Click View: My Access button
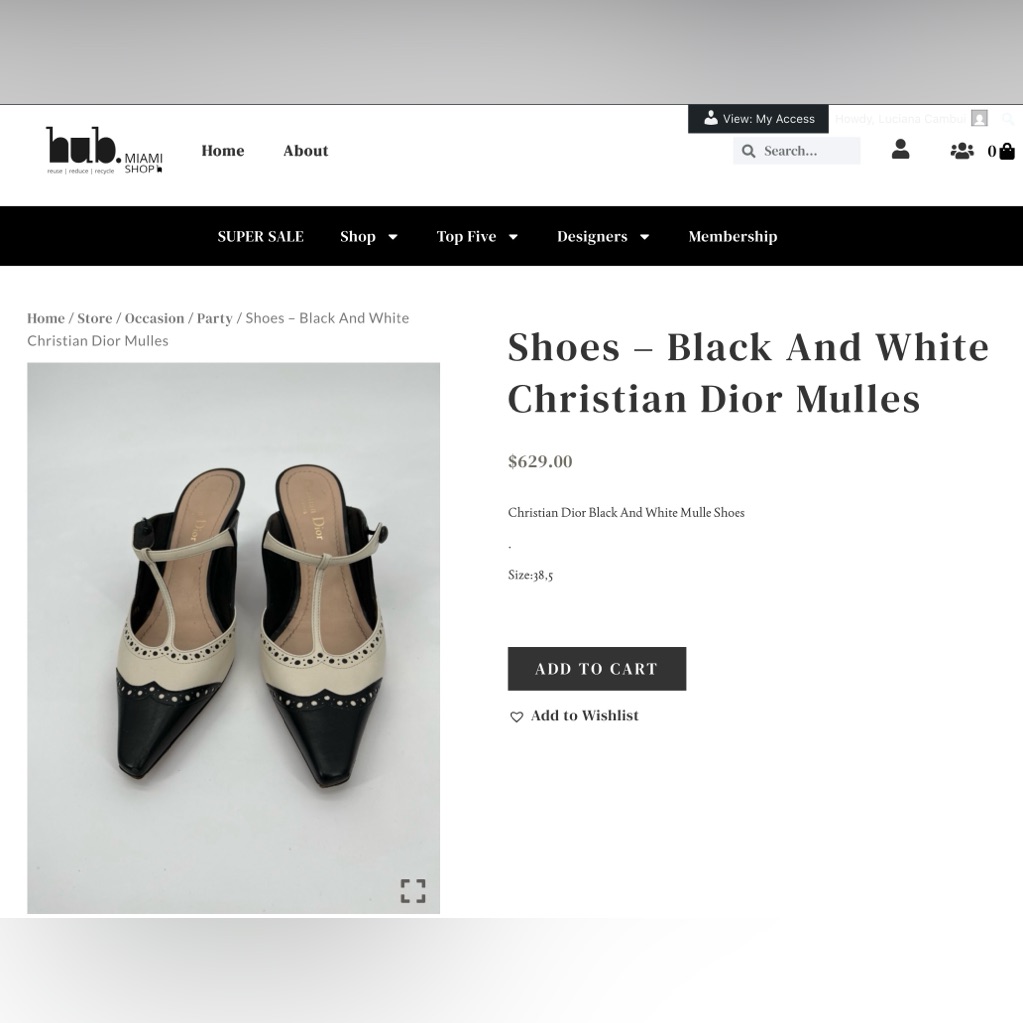The width and height of the screenshot is (1023, 1023). (758, 119)
